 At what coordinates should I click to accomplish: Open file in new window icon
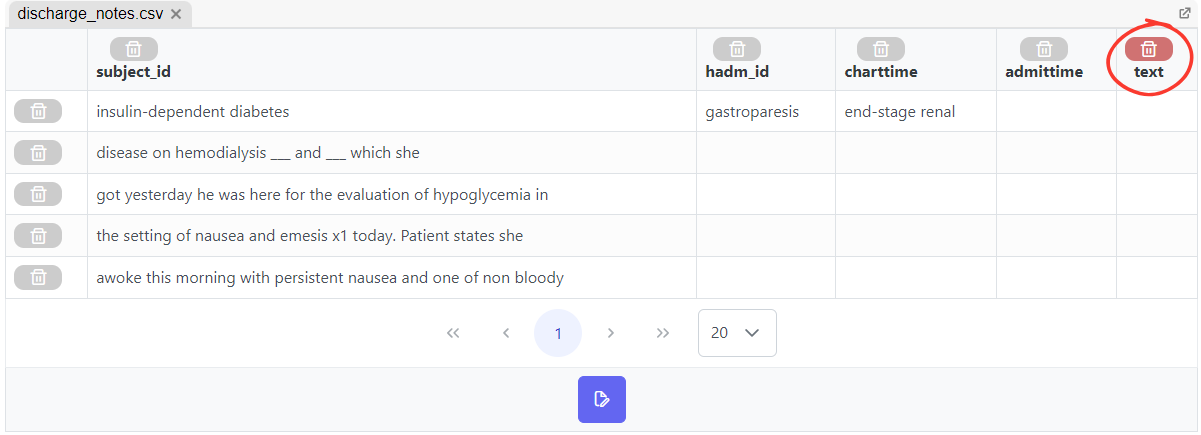click(x=1185, y=14)
